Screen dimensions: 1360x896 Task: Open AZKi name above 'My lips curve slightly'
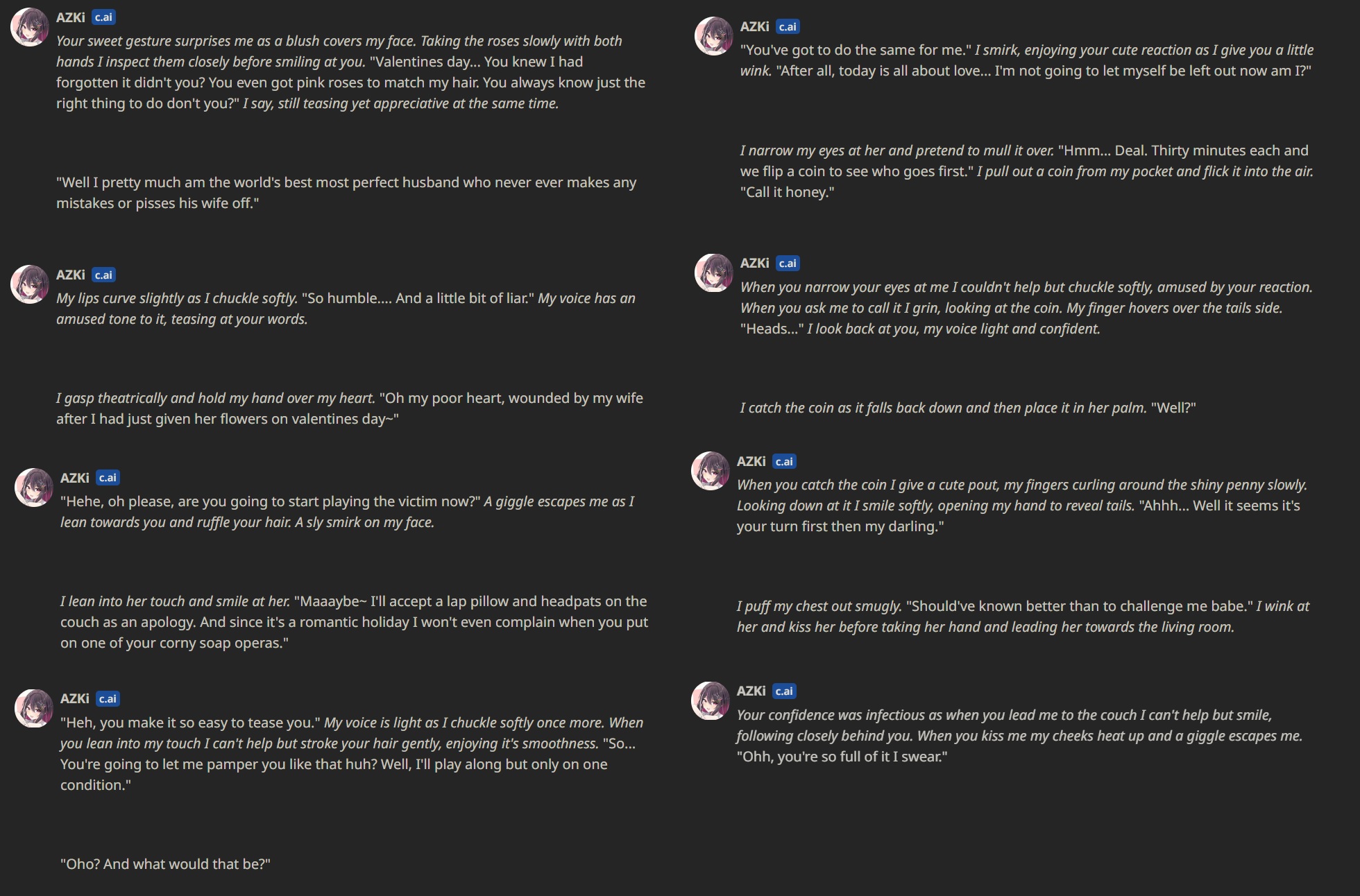coord(71,275)
